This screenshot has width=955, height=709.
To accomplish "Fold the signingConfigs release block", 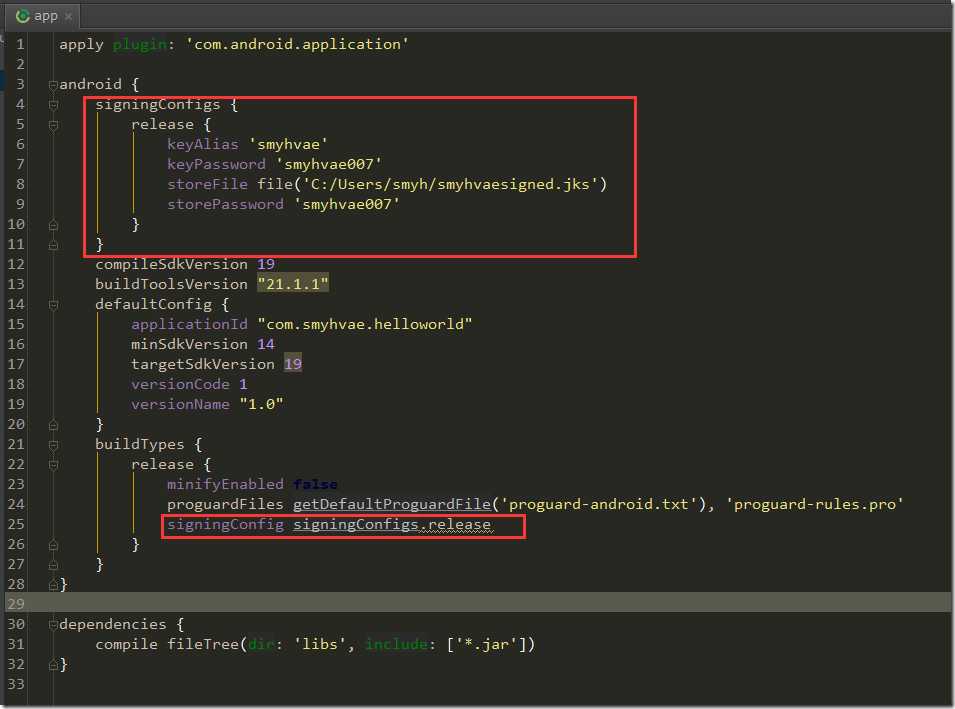I will pyautogui.click(x=54, y=125).
